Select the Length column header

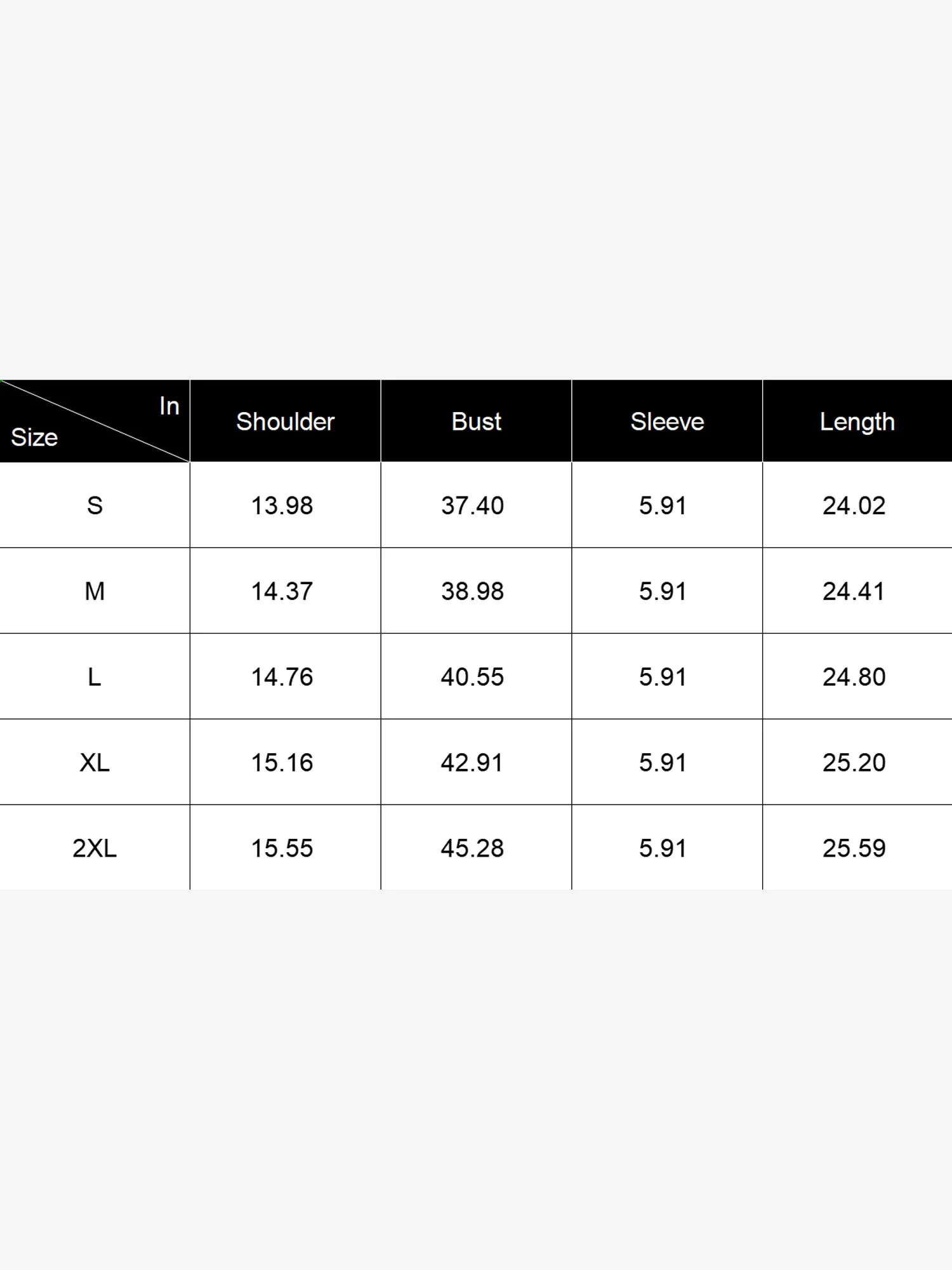click(857, 422)
